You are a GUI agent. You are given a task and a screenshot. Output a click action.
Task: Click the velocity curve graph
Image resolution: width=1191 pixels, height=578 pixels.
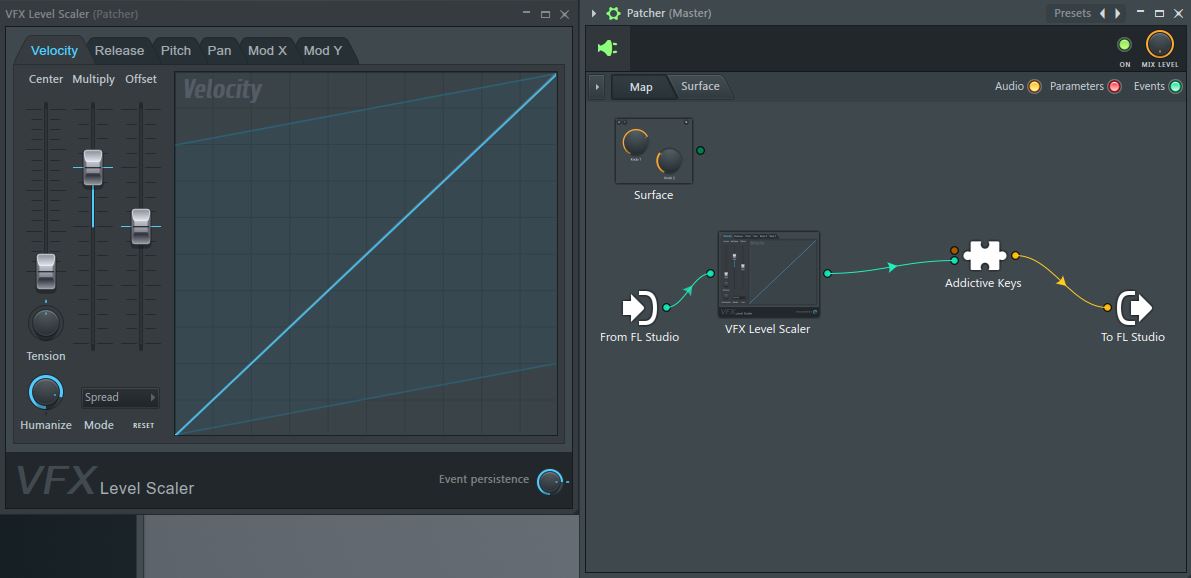tap(366, 254)
